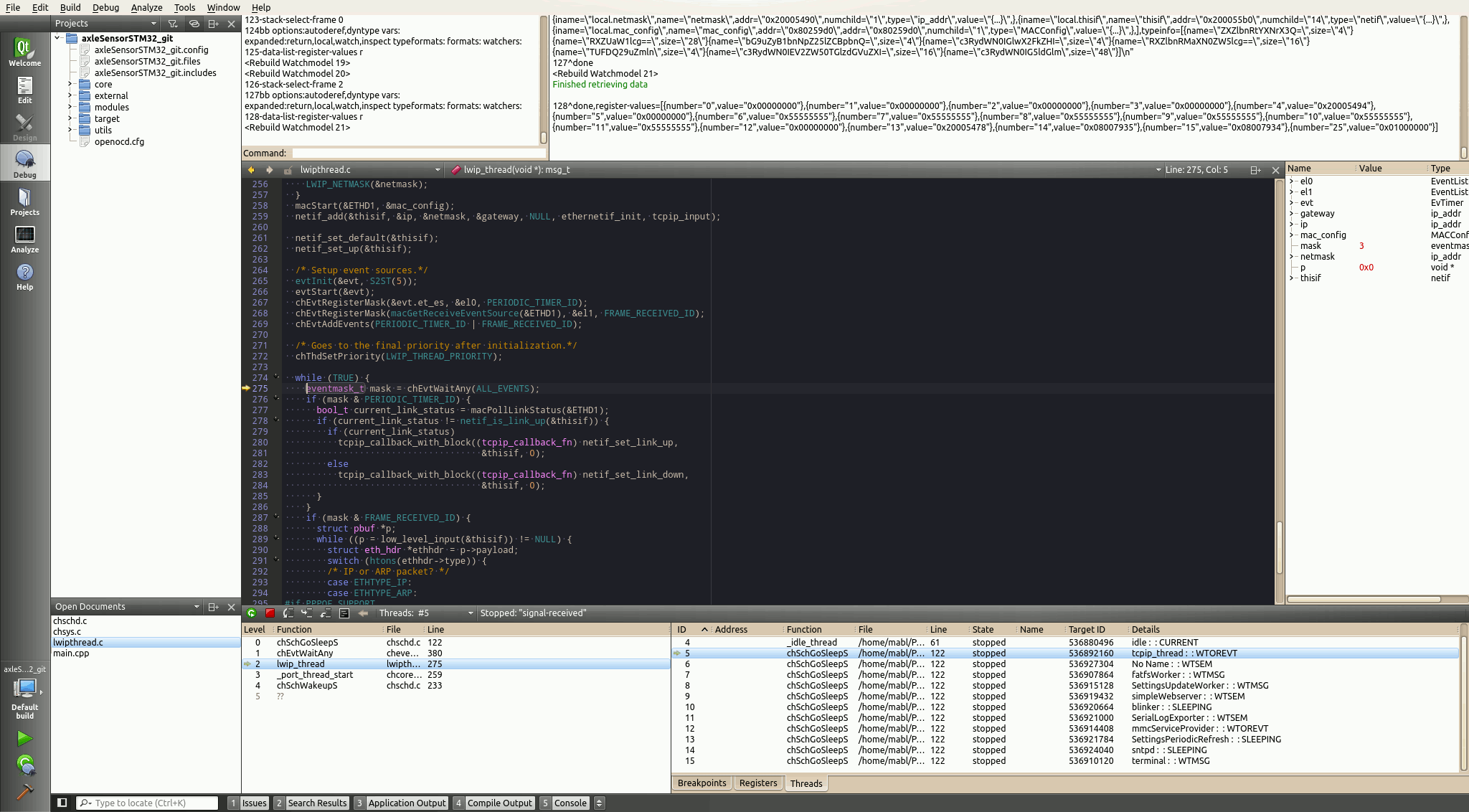Image resolution: width=1469 pixels, height=812 pixels.
Task: Switch to the Breakpoints tab
Action: pyautogui.click(x=702, y=783)
